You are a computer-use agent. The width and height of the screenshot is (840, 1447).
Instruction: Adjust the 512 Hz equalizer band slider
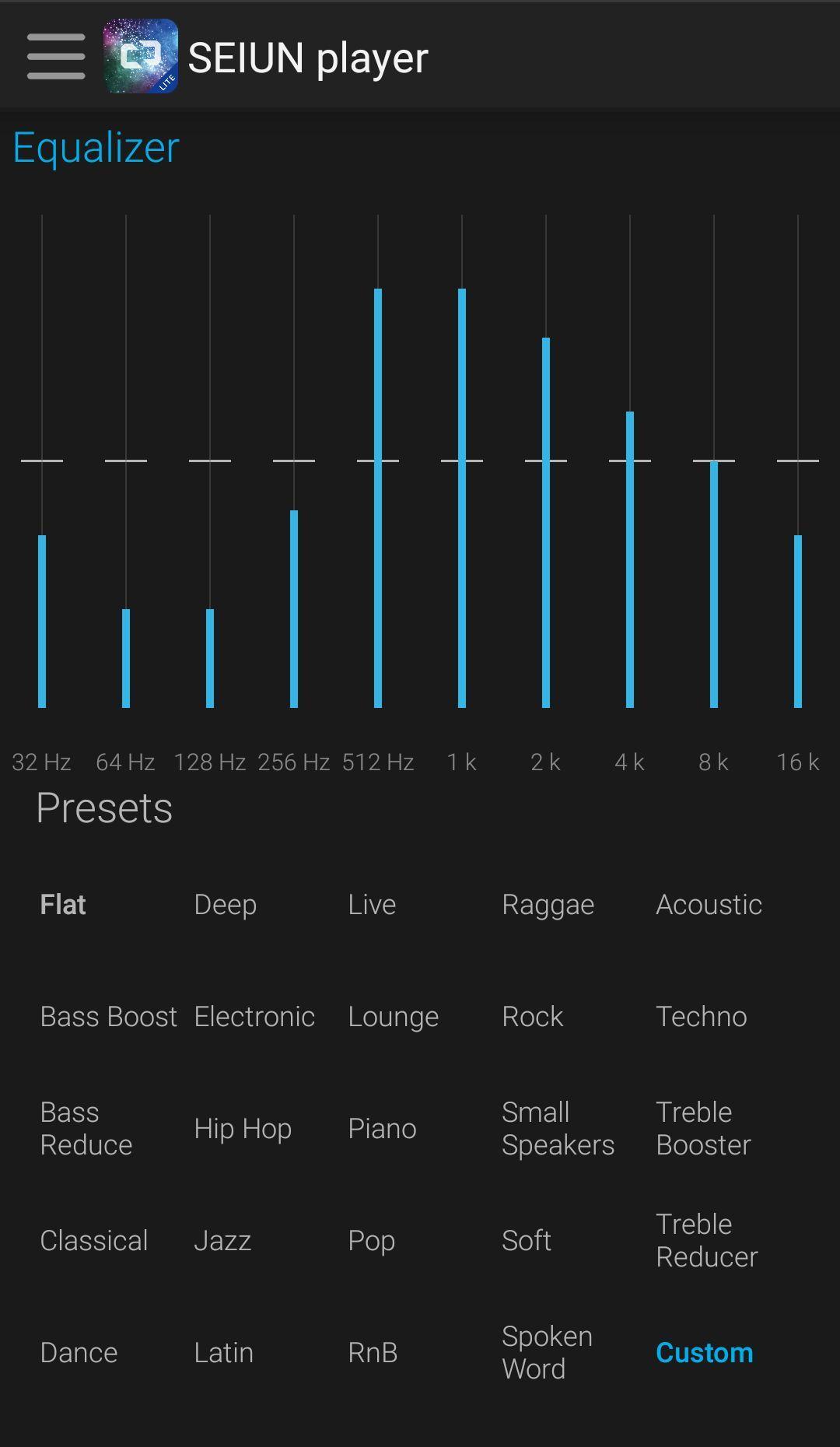(378, 461)
